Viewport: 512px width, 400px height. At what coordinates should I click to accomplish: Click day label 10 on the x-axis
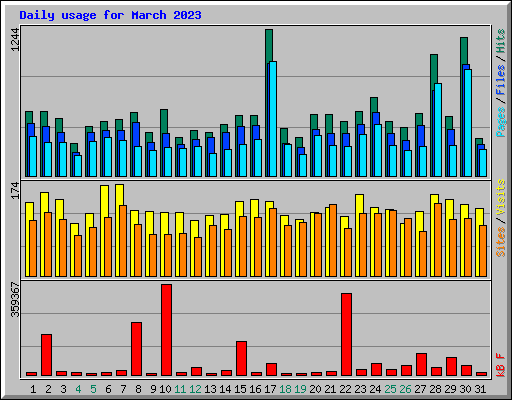tap(165, 389)
